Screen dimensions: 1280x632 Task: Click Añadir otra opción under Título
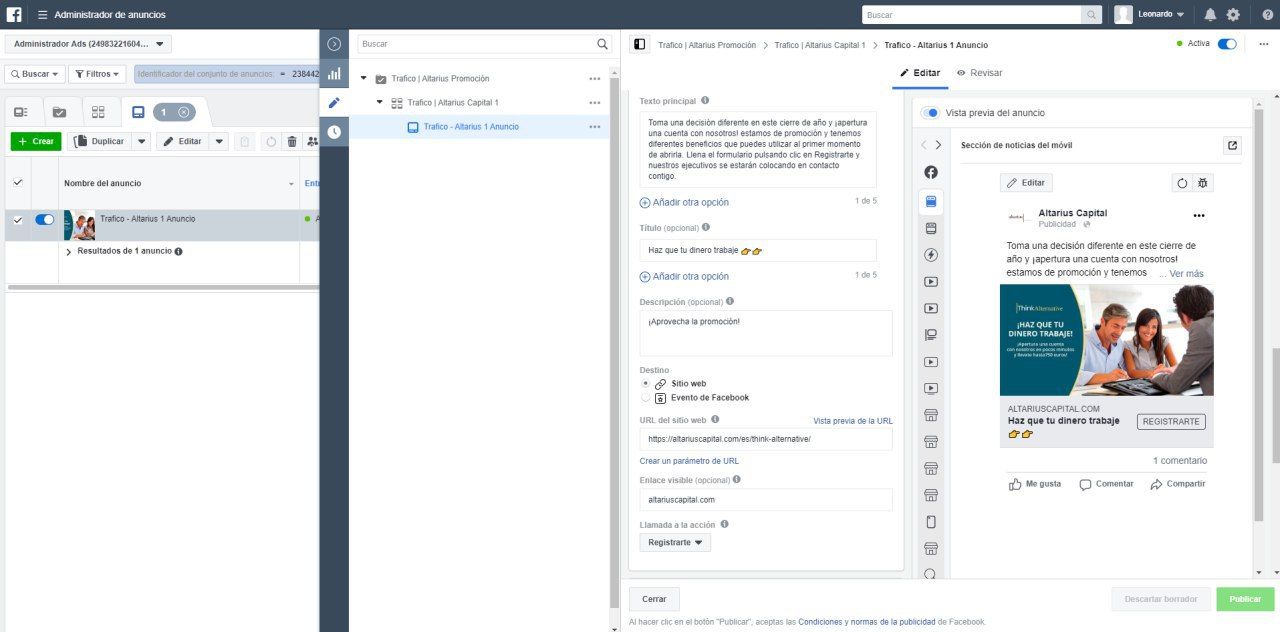pos(684,277)
